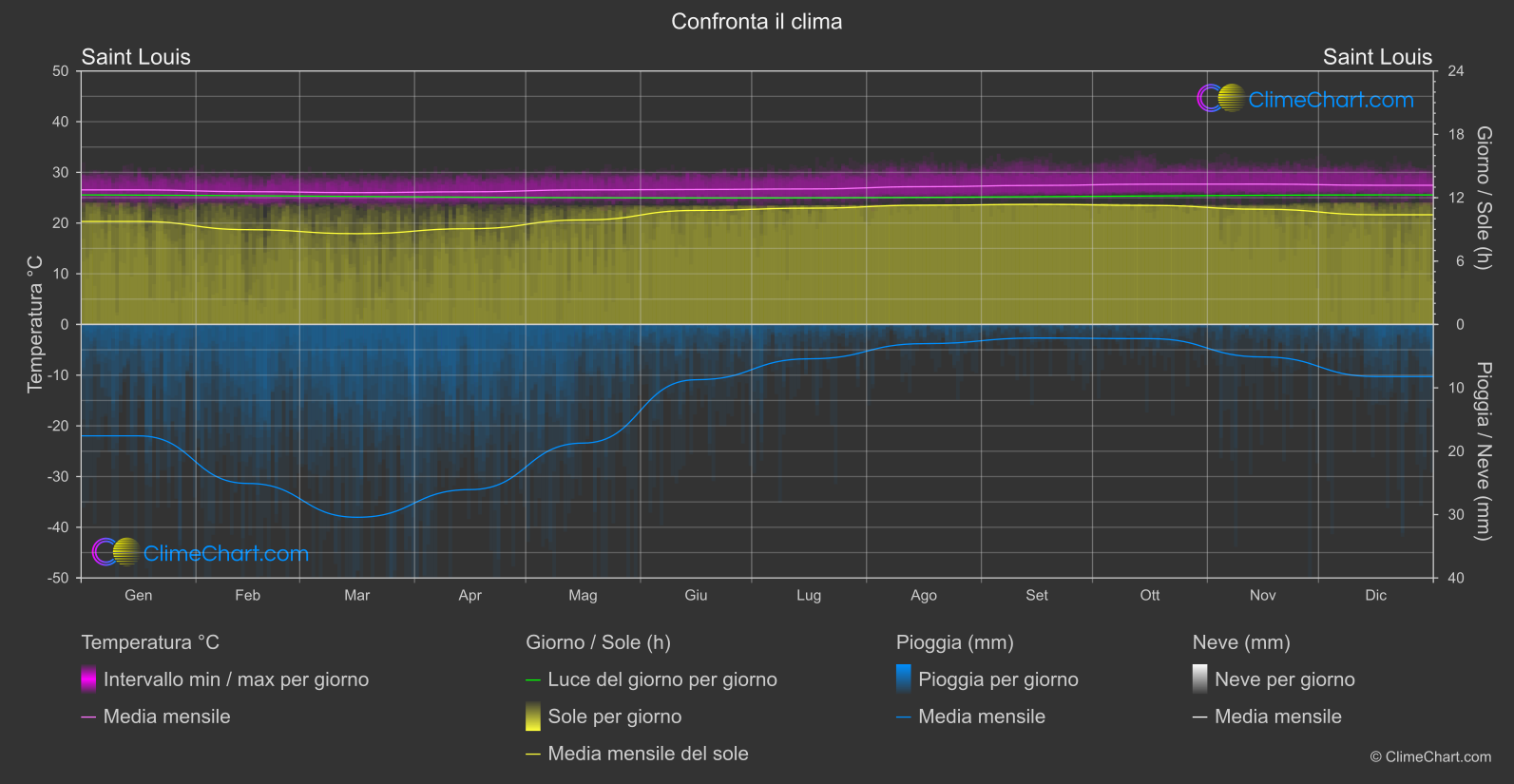The height and width of the screenshot is (784, 1514).
Task: Click the 'Giorno / Sole (h)' legend heading
Action: pos(599,642)
